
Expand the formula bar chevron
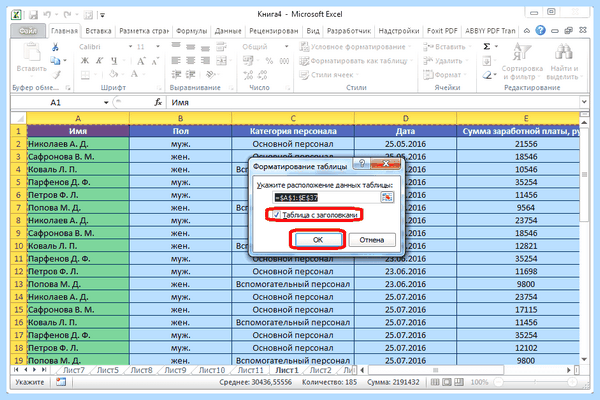(x=584, y=102)
